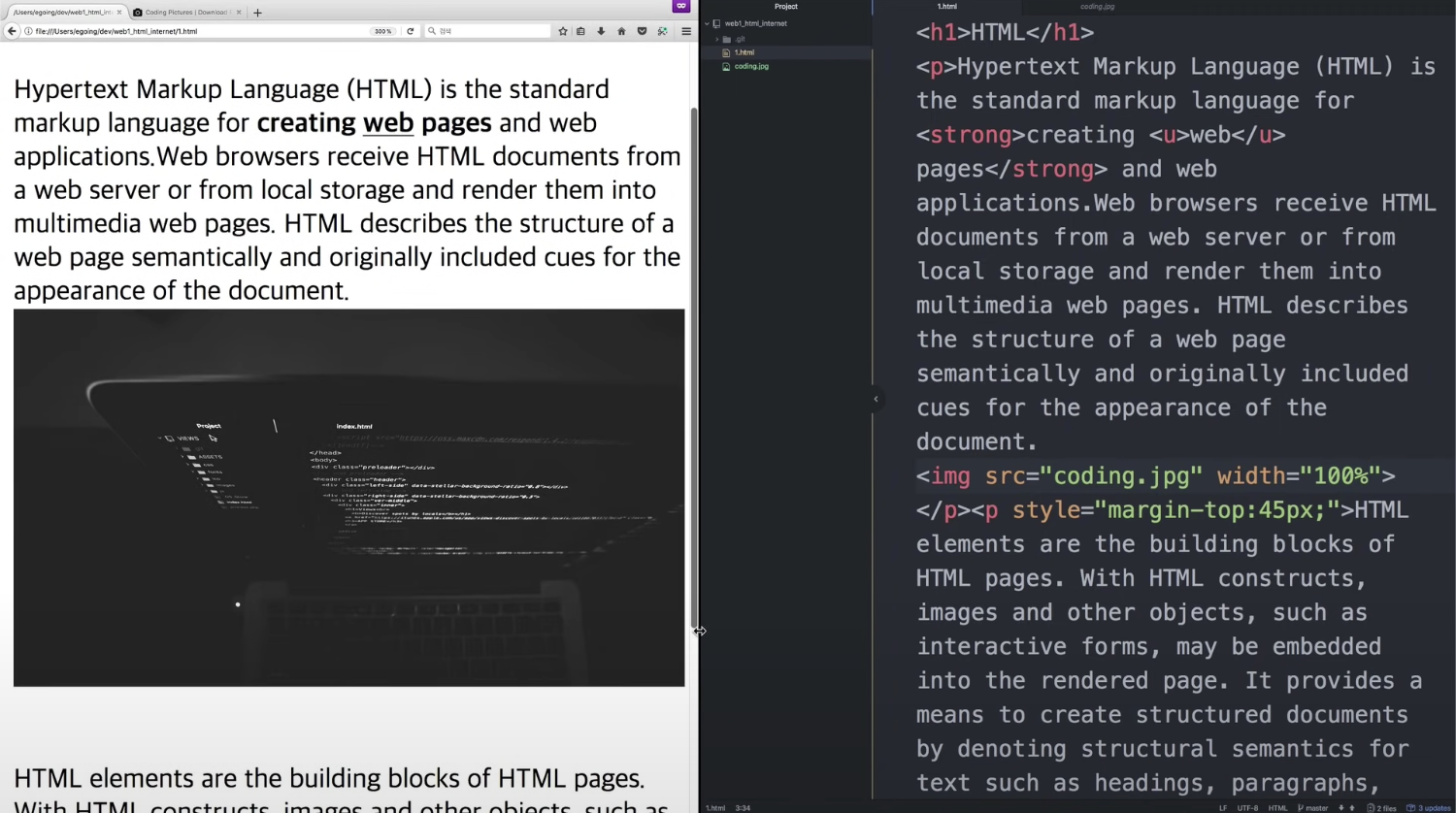Open a new browser tab with the plus

(257, 13)
